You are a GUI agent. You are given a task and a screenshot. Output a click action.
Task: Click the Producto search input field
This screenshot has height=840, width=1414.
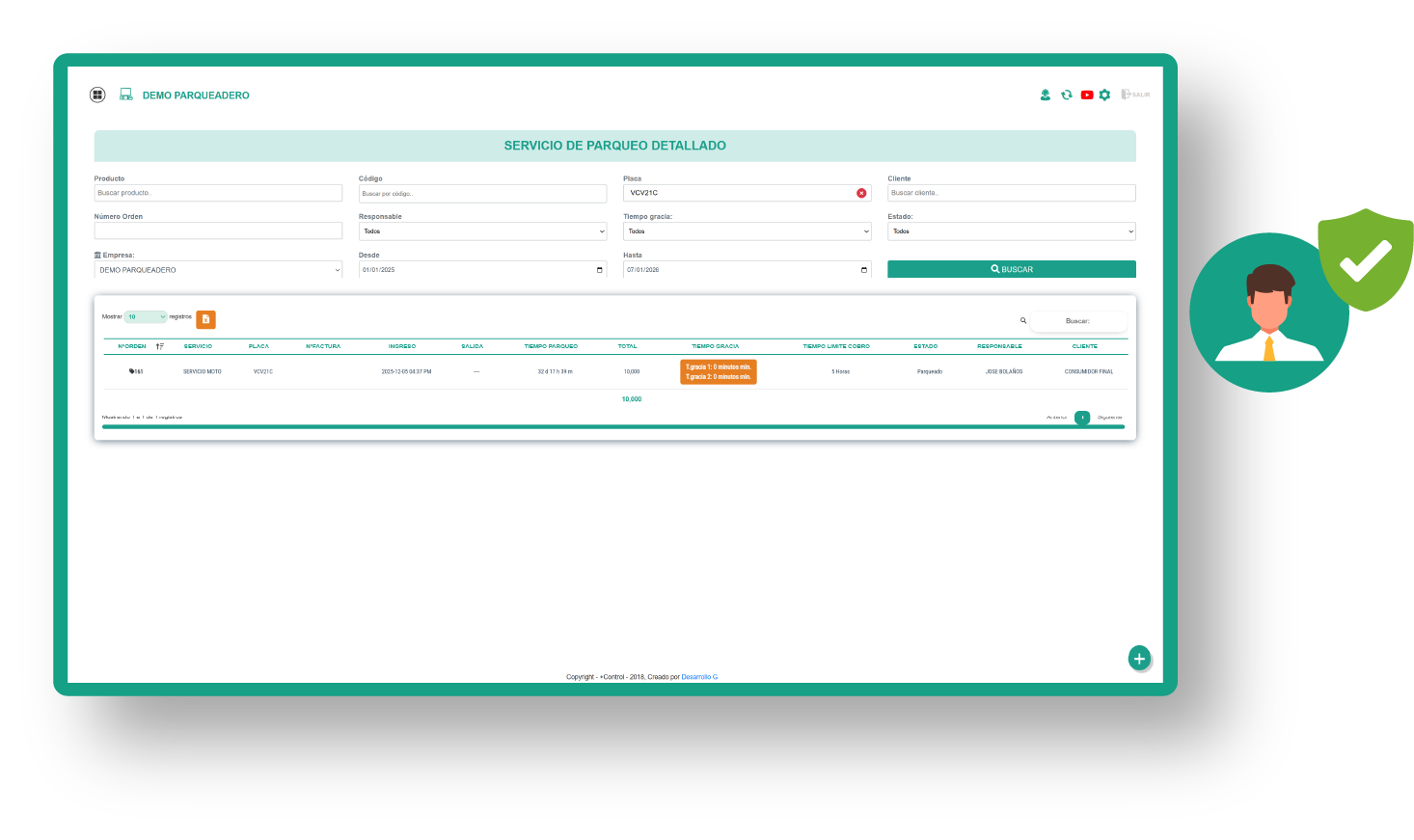pos(218,193)
